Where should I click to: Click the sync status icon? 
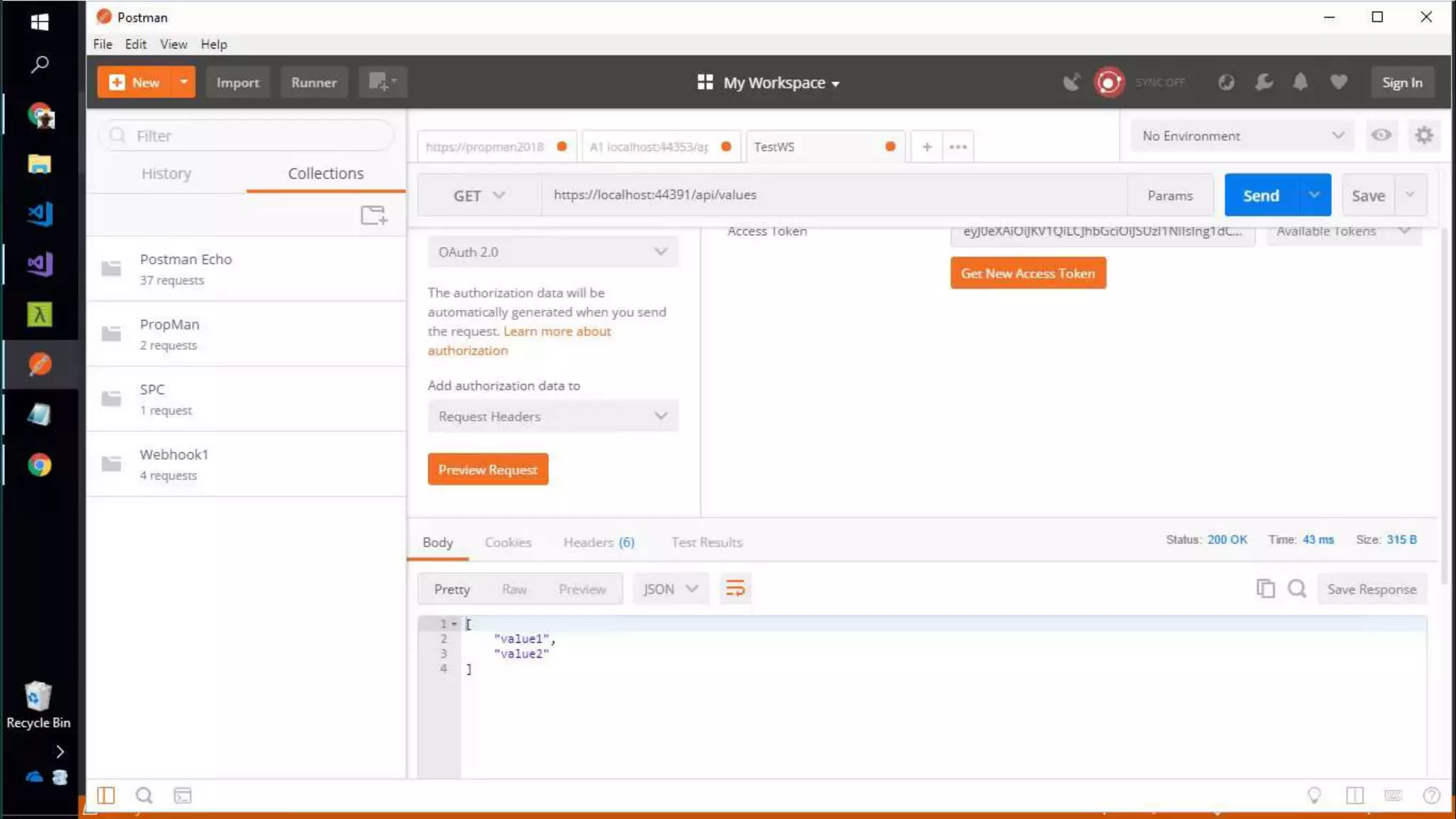pos(1108,82)
